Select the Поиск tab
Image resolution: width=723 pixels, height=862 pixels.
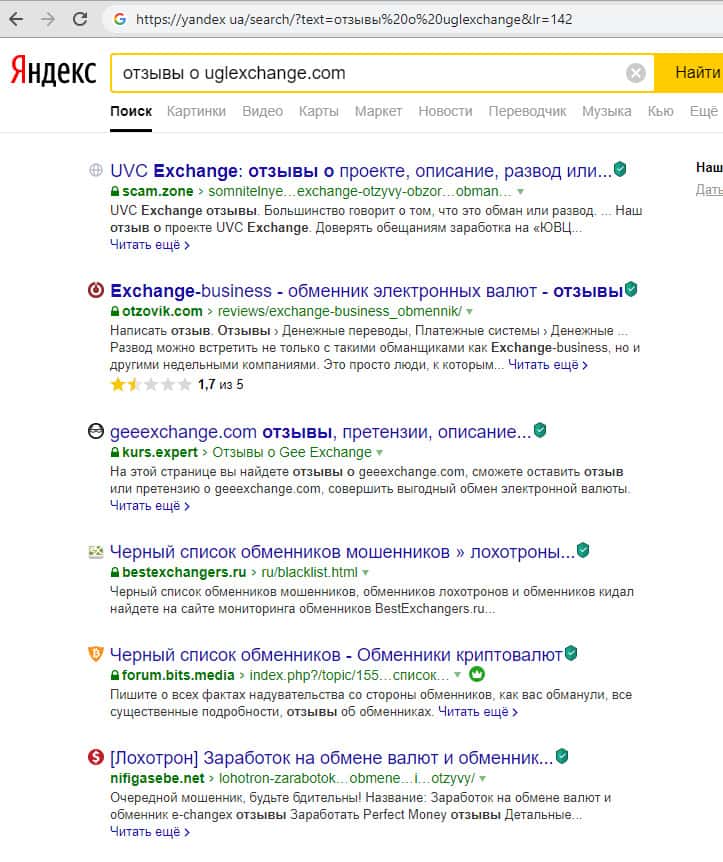(131, 112)
